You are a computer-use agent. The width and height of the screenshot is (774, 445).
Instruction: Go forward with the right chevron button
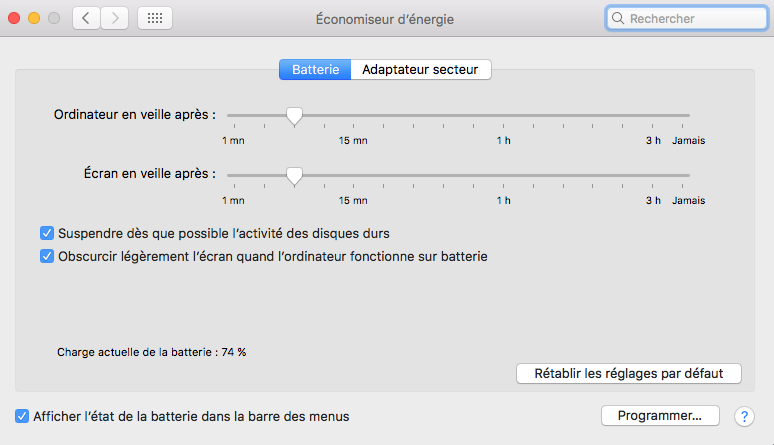pyautogui.click(x=115, y=18)
